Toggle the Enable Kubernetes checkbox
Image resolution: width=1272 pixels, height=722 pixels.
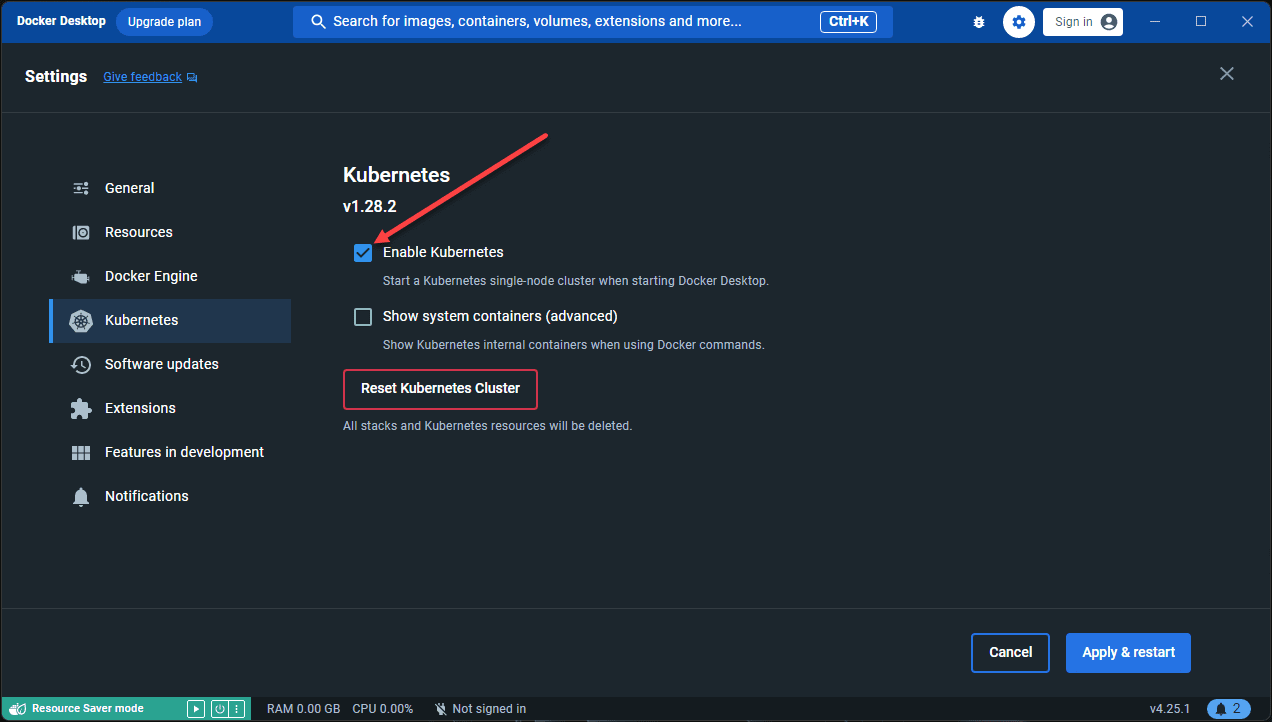pyautogui.click(x=363, y=253)
